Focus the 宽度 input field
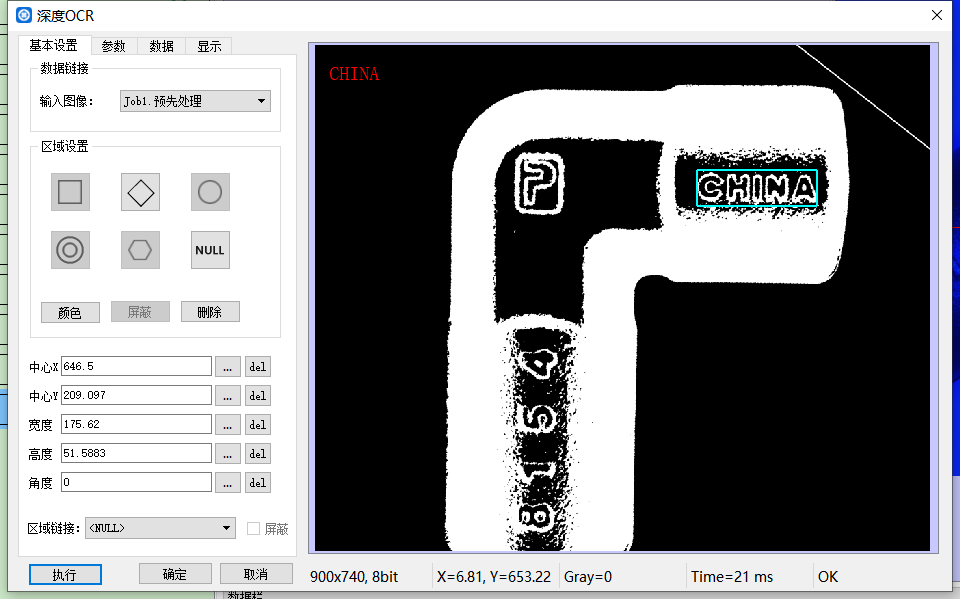 [x=137, y=424]
